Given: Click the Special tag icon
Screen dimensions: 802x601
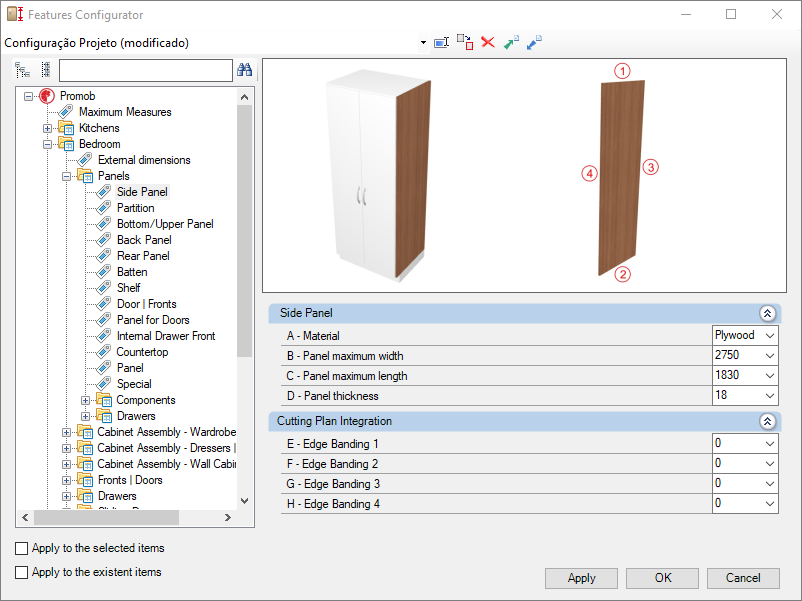Looking at the screenshot, I should tap(104, 384).
